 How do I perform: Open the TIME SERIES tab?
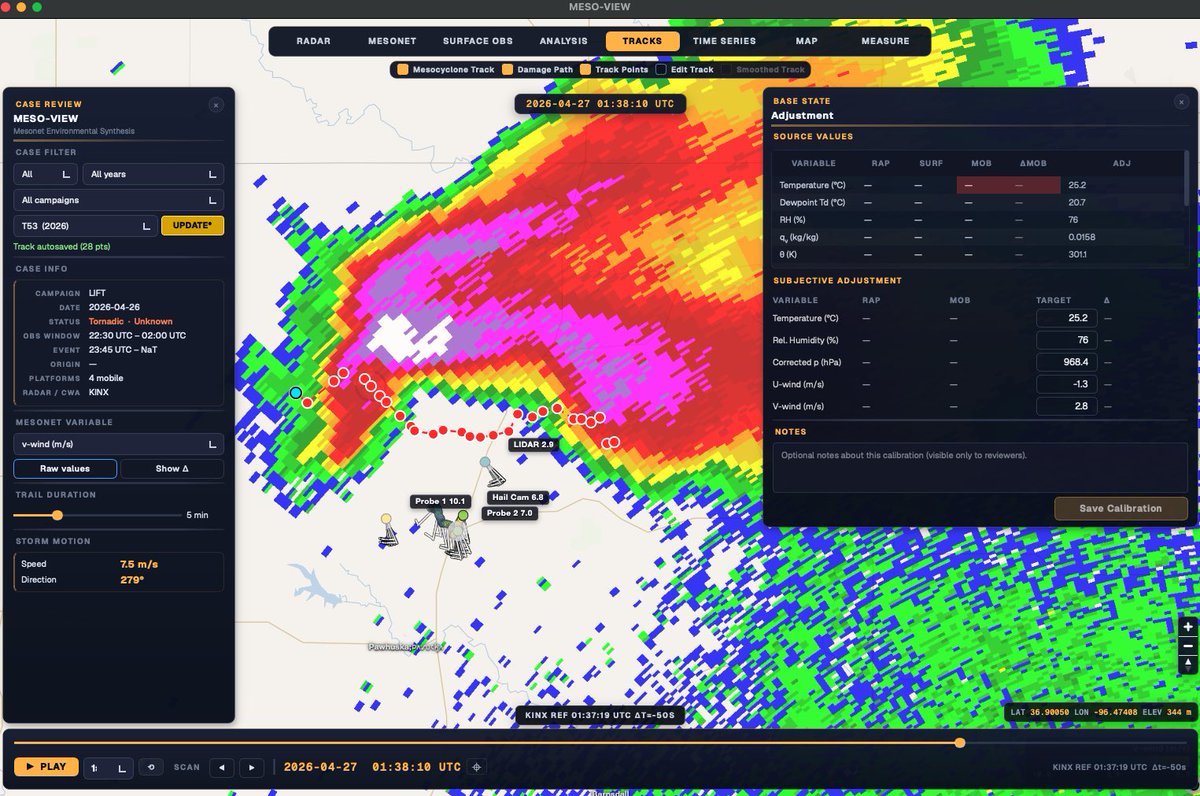tap(725, 41)
